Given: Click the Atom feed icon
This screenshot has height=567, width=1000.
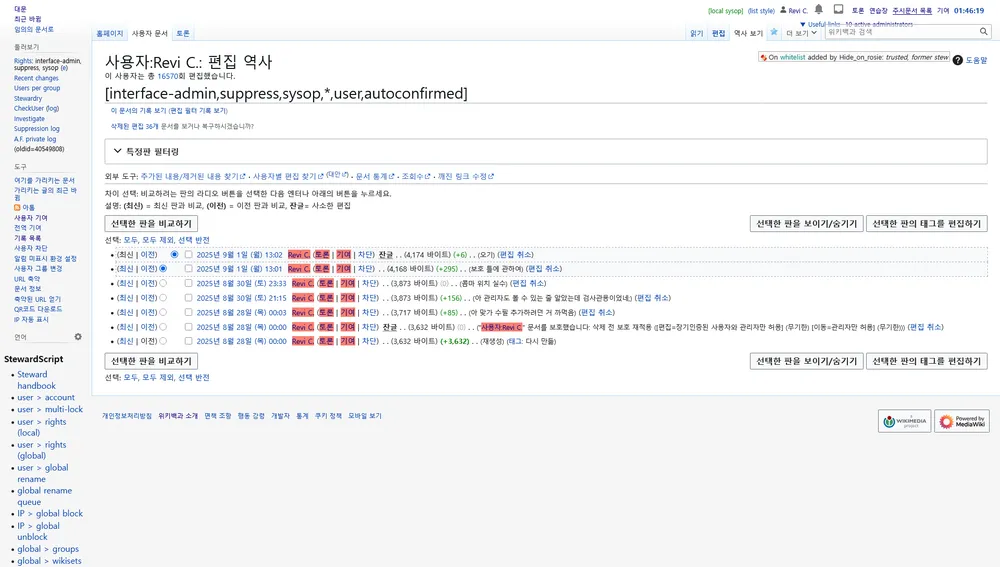Looking at the screenshot, I should [17, 207].
